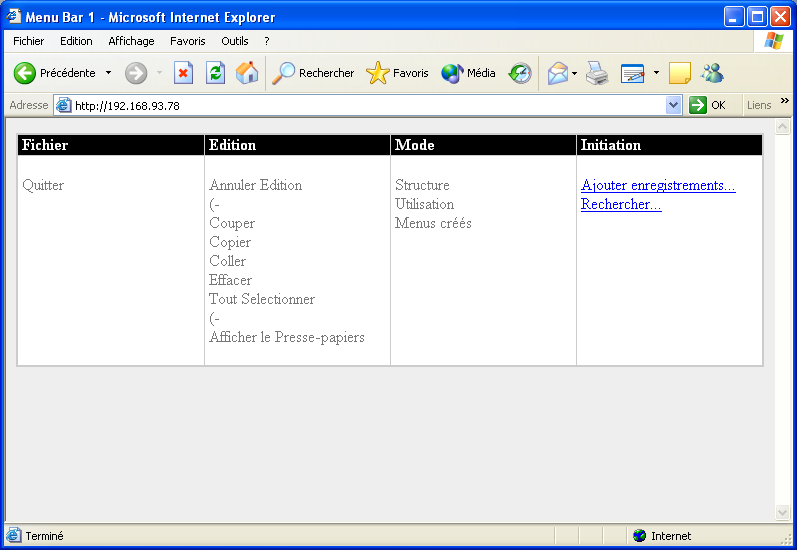
Task: Open the Outils menu
Action: (235, 41)
